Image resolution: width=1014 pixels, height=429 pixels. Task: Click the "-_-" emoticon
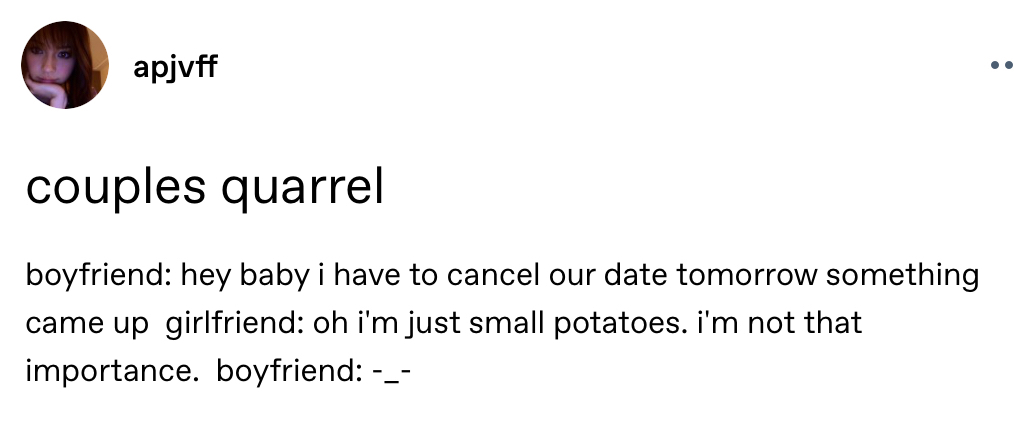[x=391, y=372]
